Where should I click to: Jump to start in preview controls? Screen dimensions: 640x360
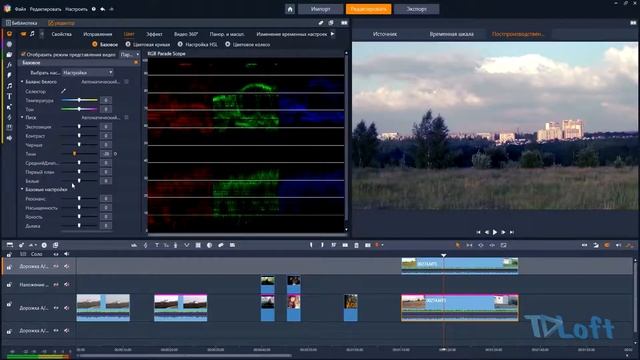tap(478, 232)
